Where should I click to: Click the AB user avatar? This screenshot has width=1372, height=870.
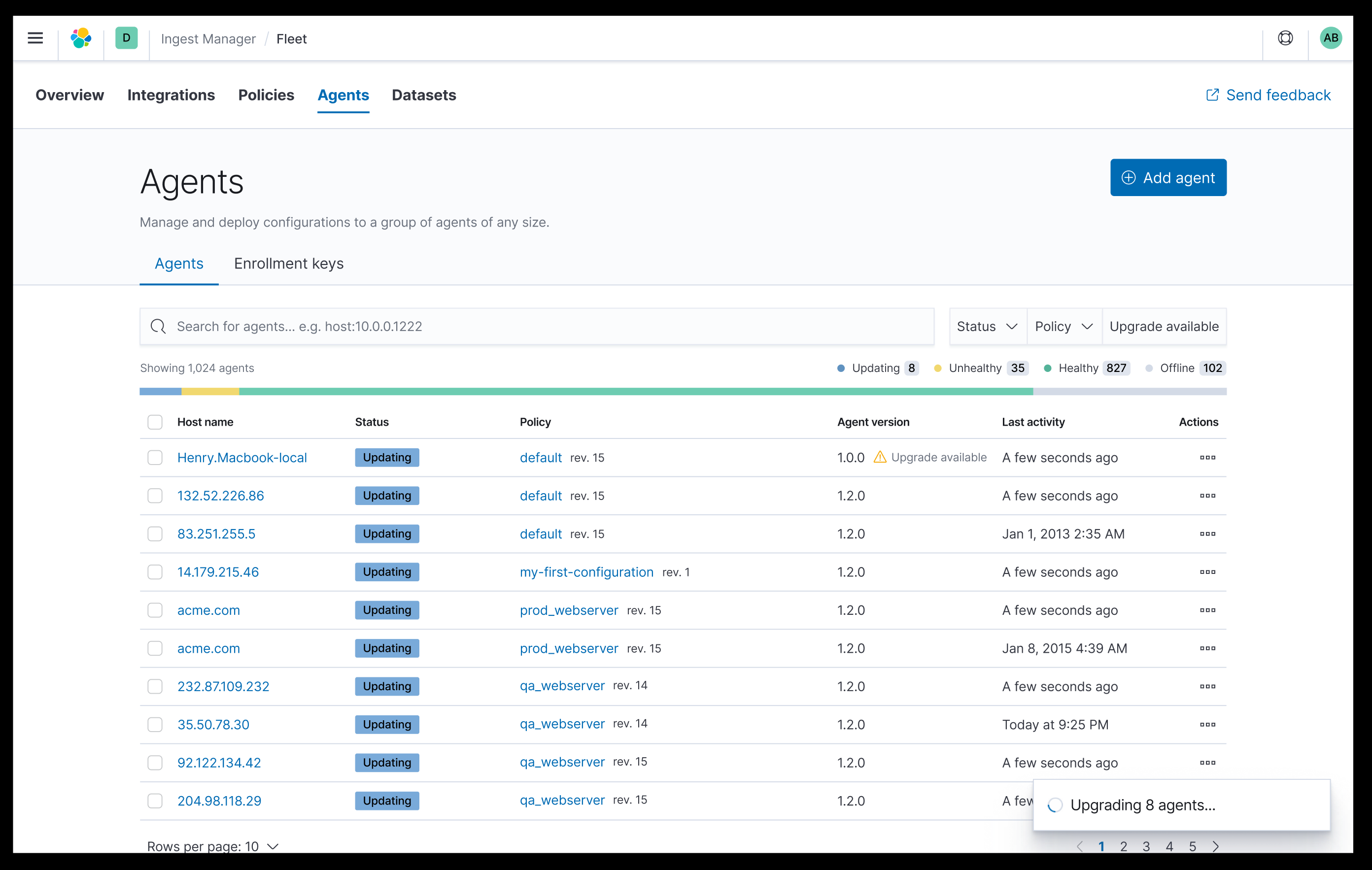(x=1331, y=38)
